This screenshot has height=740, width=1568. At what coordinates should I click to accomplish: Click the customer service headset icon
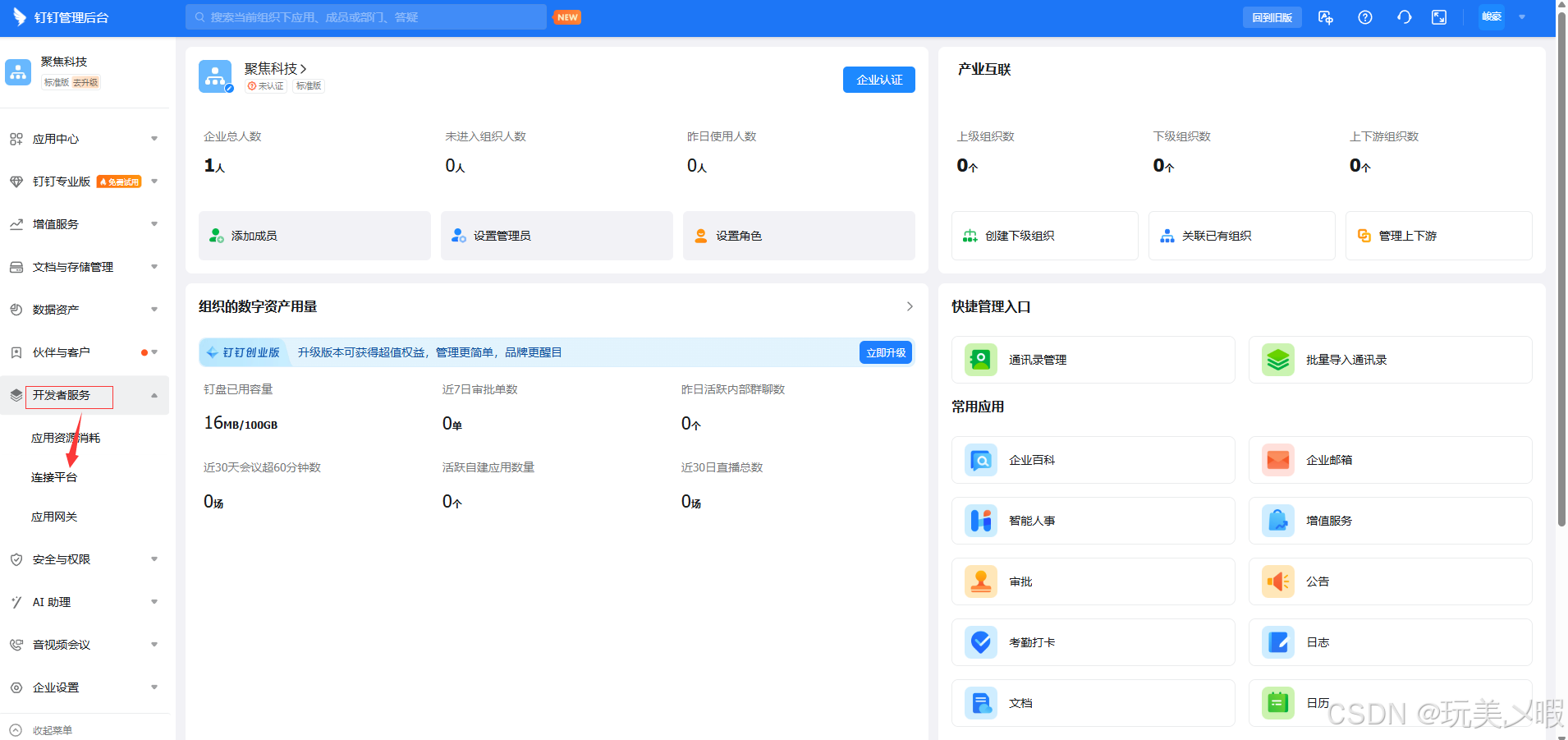(x=1404, y=17)
